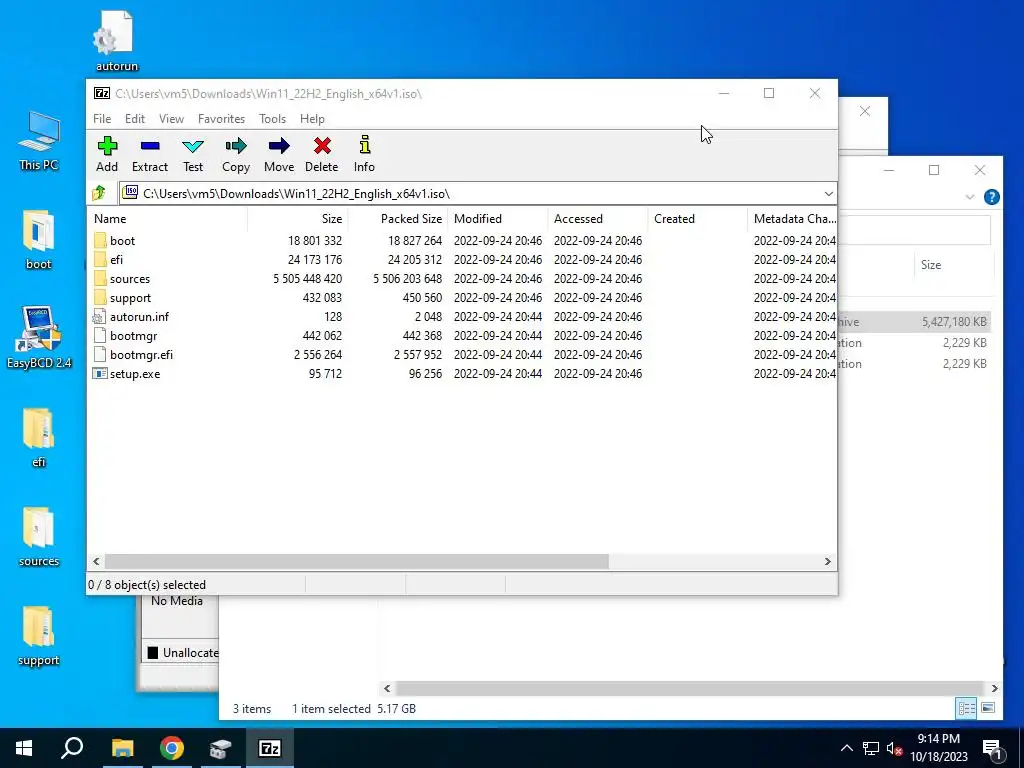Sort by the Created column
Image resolution: width=1024 pixels, height=768 pixels.
pos(697,219)
